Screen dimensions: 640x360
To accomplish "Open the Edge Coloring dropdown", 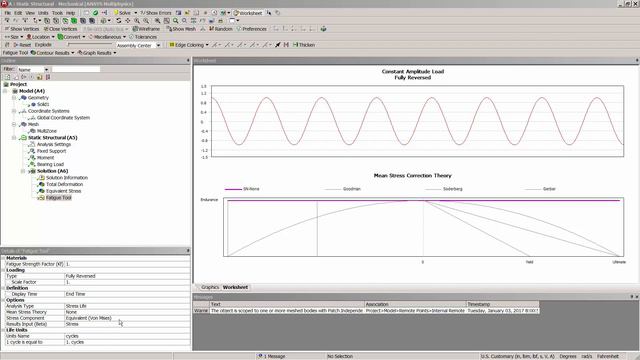I will pos(189,45).
